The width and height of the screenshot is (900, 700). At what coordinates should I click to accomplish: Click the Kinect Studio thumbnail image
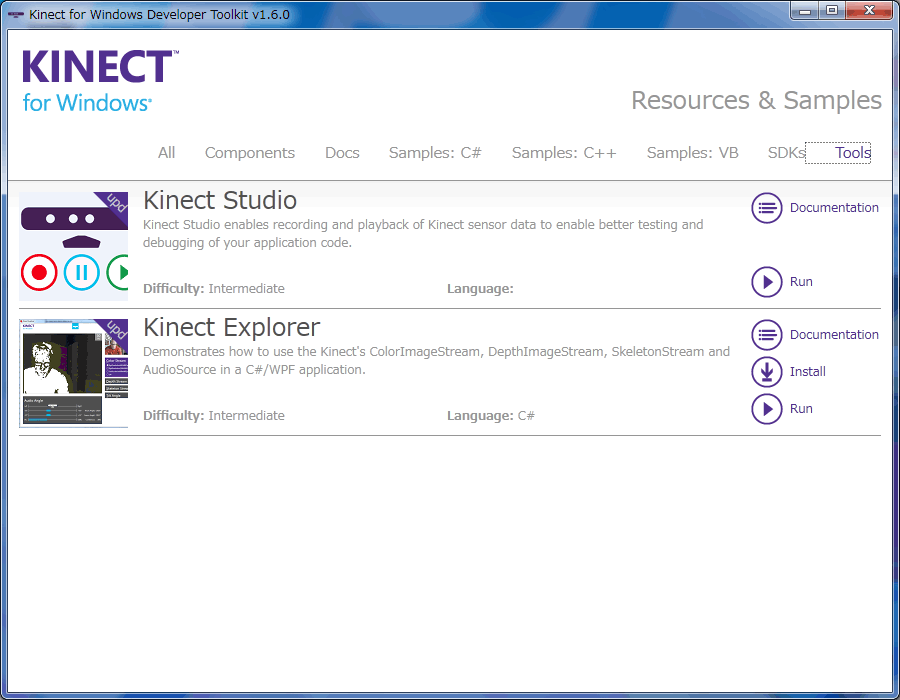pos(73,246)
